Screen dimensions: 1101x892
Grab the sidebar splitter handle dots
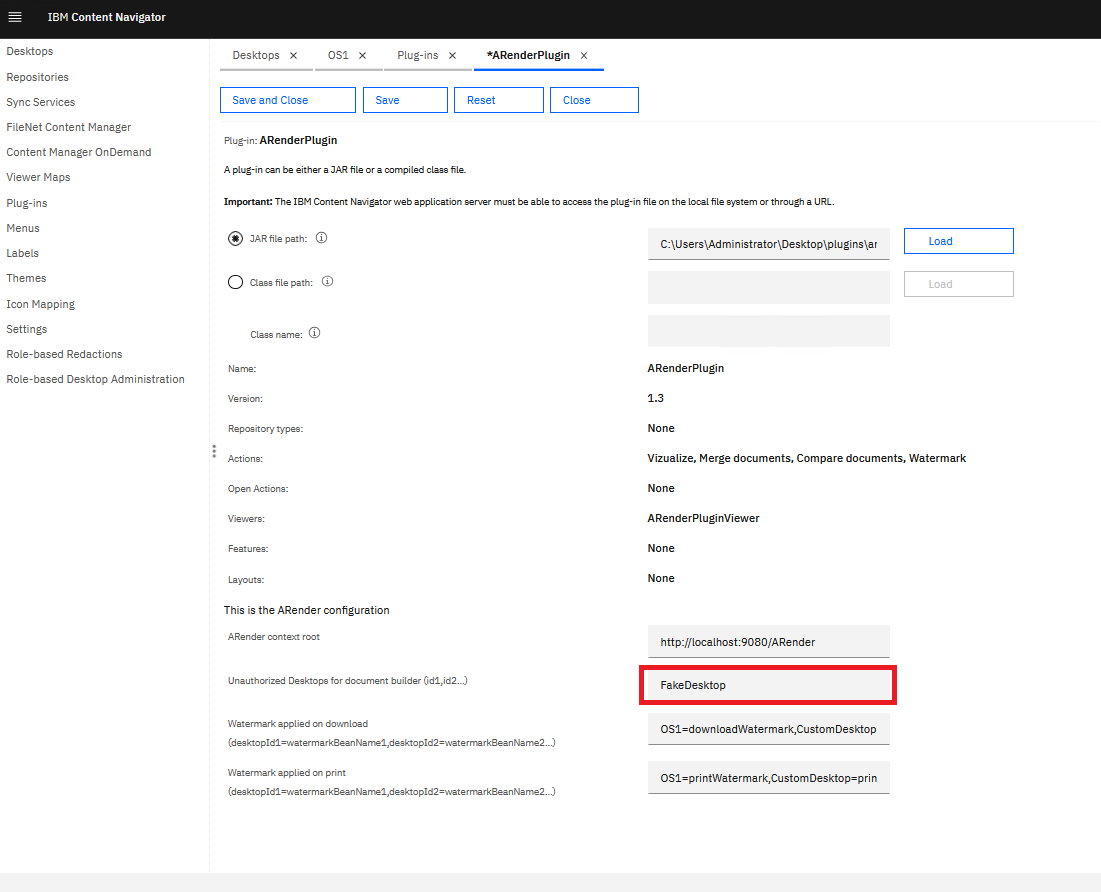(213, 452)
